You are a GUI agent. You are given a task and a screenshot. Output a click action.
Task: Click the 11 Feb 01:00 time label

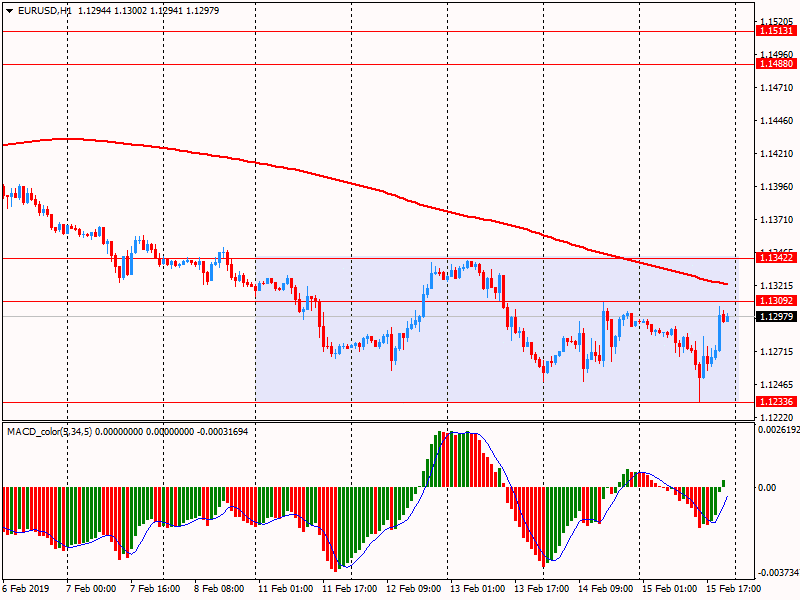click(x=285, y=588)
